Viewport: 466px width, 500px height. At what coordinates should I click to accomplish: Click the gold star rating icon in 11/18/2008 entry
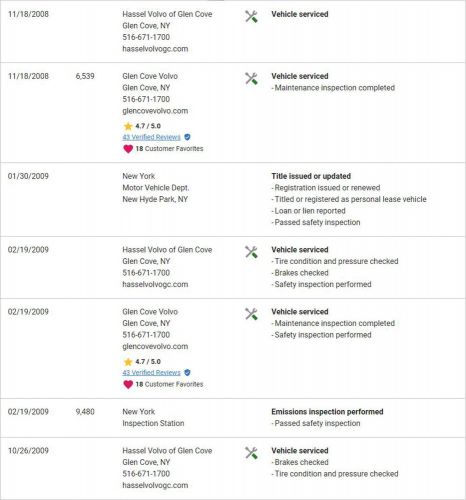click(x=128, y=126)
